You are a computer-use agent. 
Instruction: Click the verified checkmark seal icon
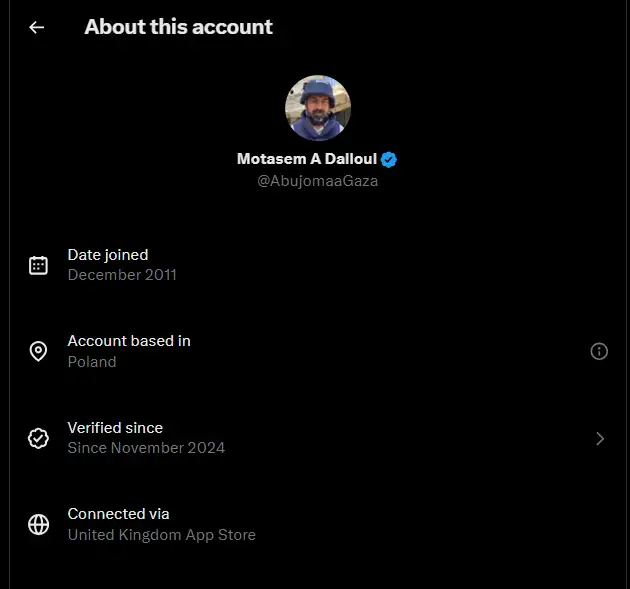point(38,438)
